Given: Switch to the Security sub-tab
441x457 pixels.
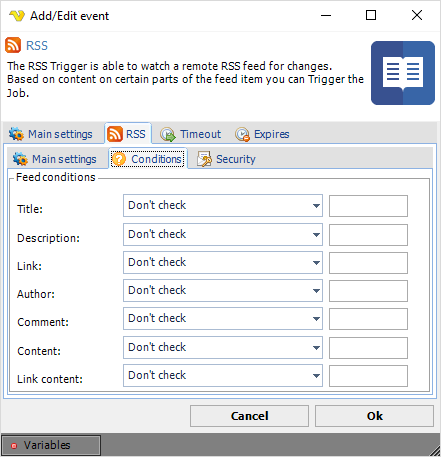Looking at the screenshot, I should [x=226, y=159].
